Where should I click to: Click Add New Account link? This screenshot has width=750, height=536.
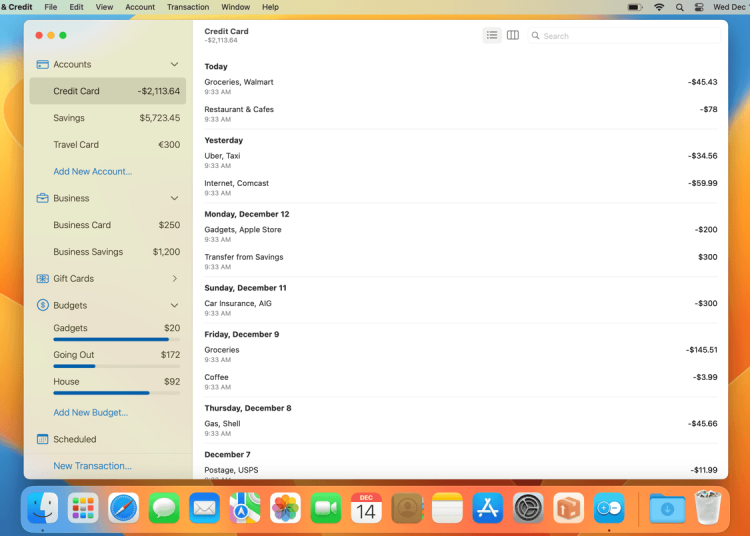click(x=92, y=171)
